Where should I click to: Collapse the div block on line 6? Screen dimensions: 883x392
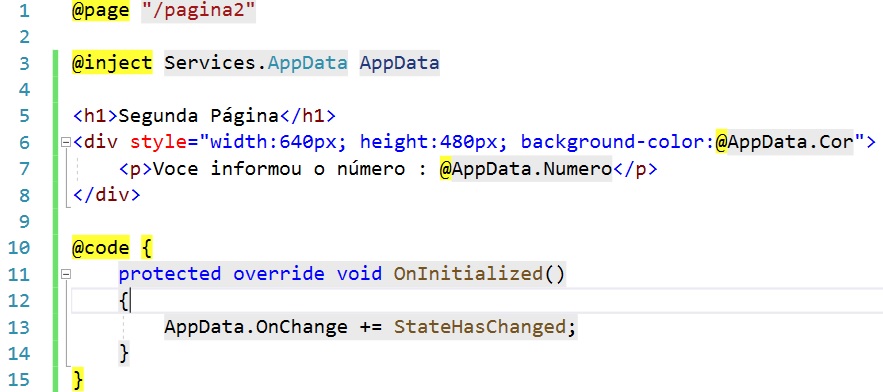point(66,142)
